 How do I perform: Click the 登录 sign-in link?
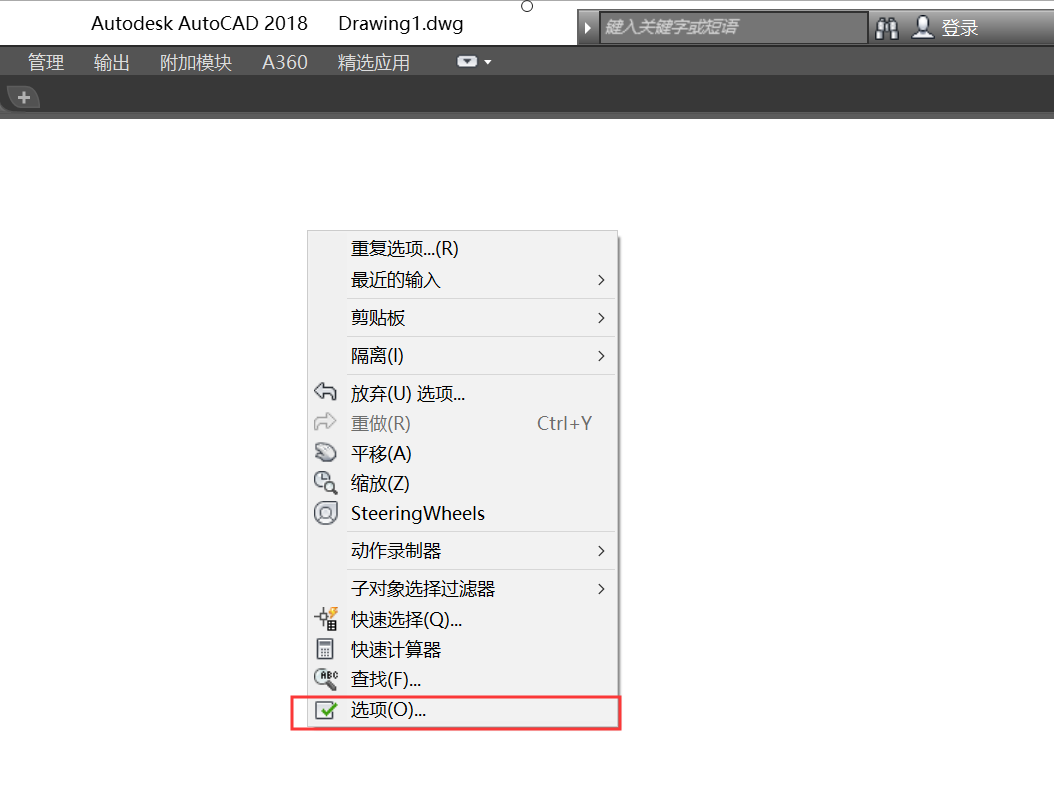pyautogui.click(x=959, y=28)
